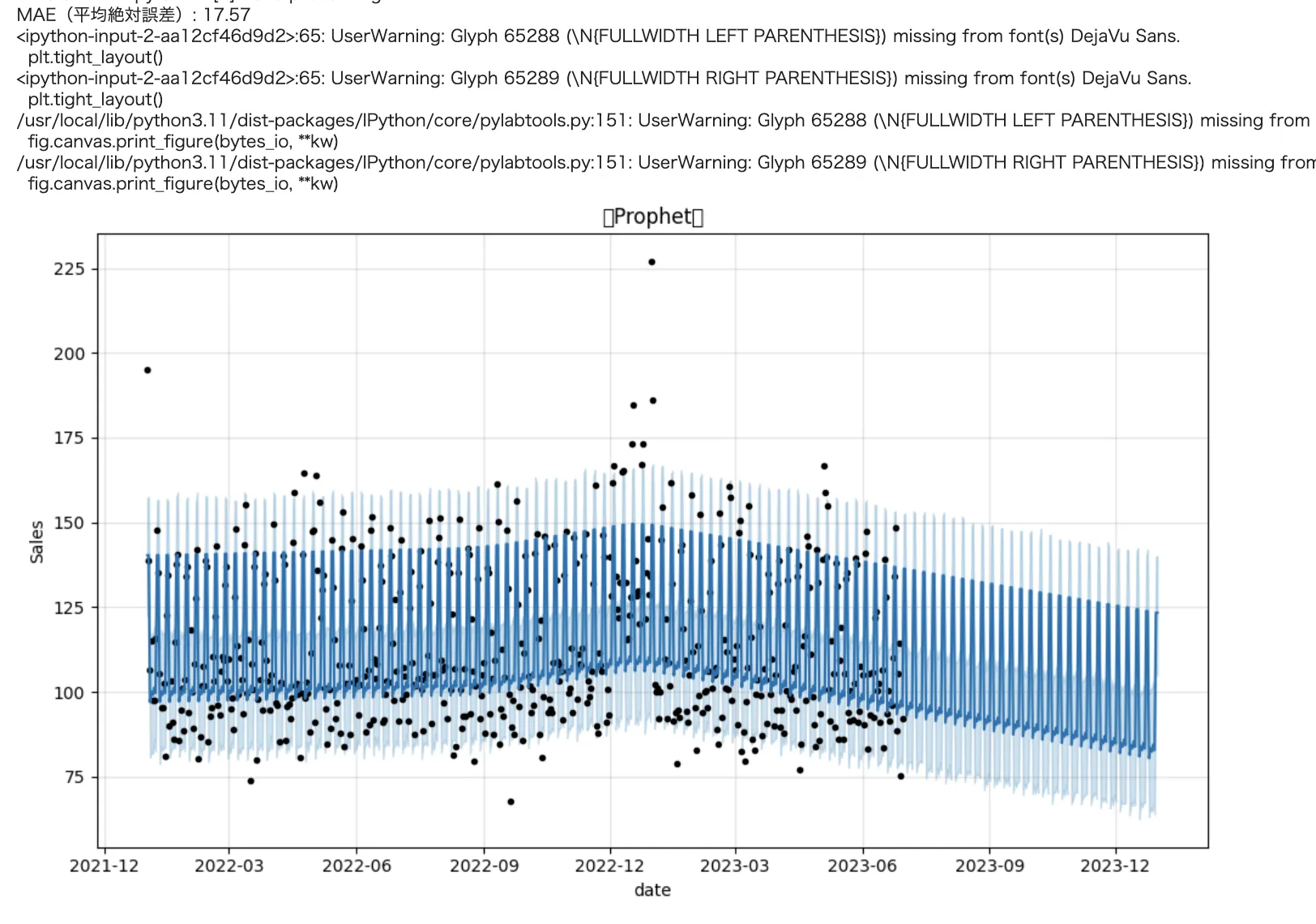Screen dimensions: 1316x924
Task: Click the 2022-06 x-axis tick label
Action: point(357,866)
